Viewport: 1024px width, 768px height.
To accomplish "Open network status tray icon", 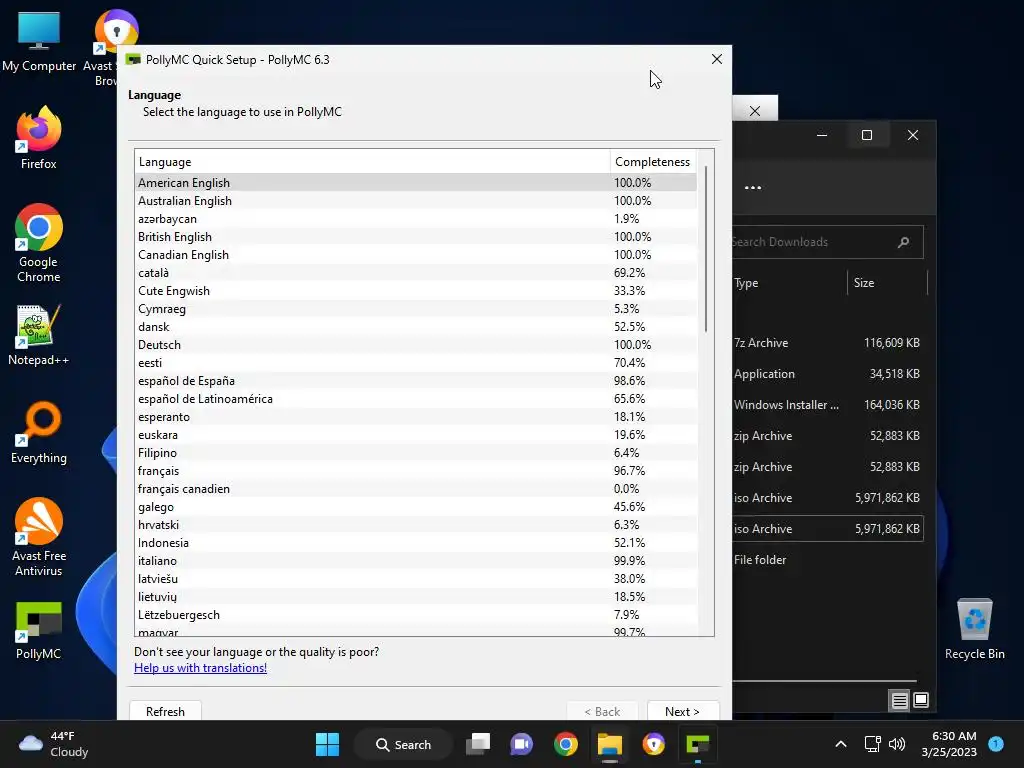I will tap(872, 744).
